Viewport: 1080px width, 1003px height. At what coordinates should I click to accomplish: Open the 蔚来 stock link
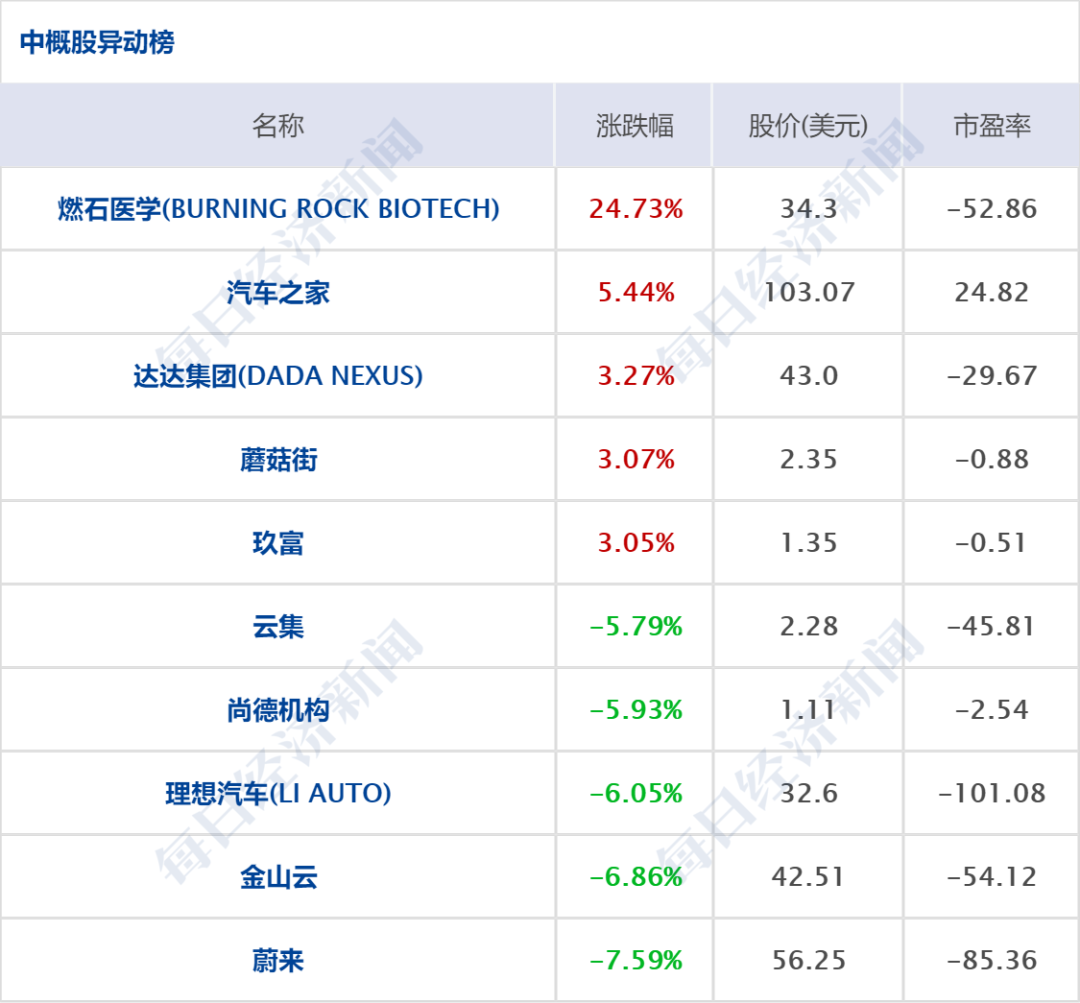[278, 961]
